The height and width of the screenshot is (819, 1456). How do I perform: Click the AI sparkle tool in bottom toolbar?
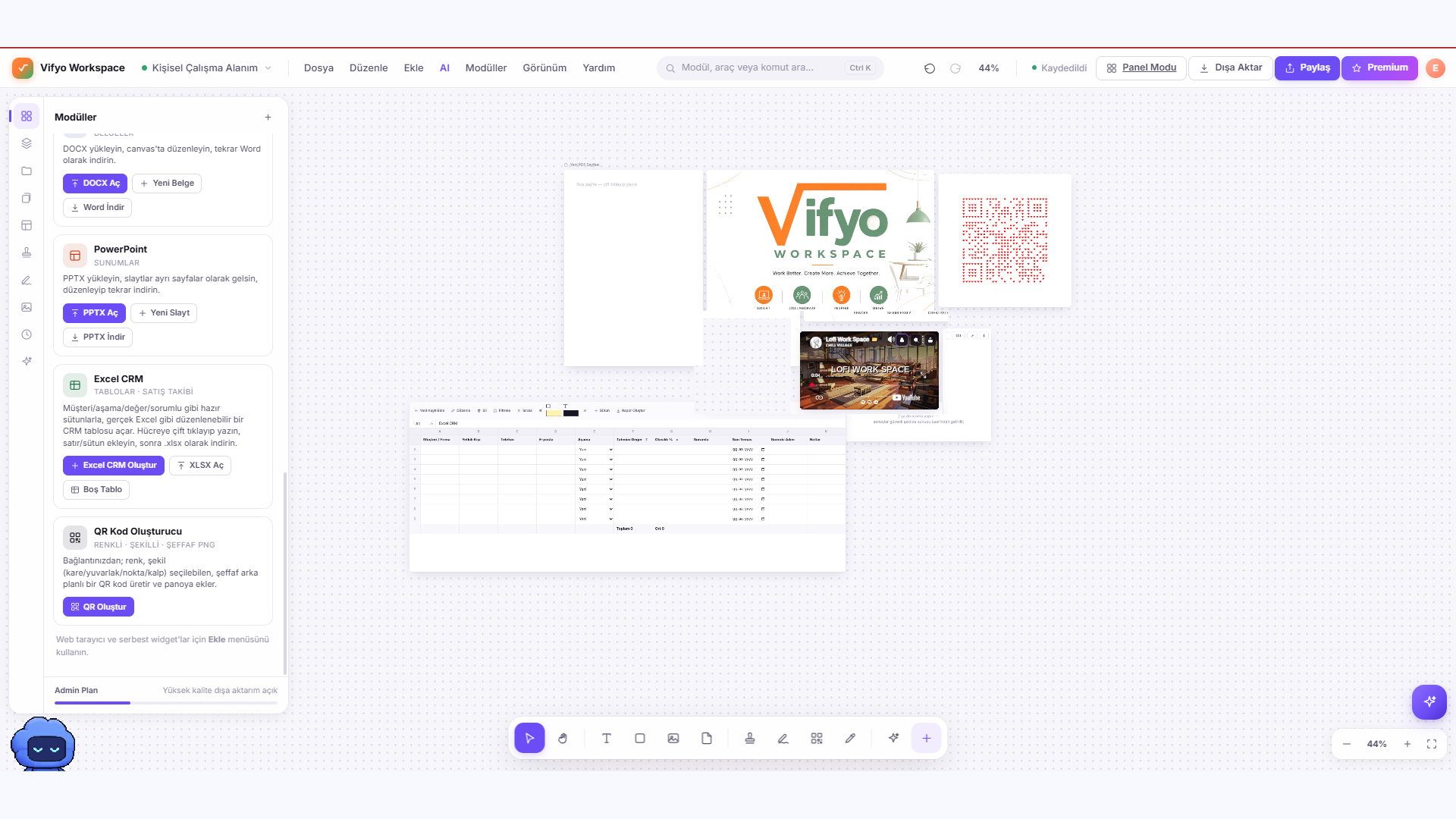(x=893, y=738)
